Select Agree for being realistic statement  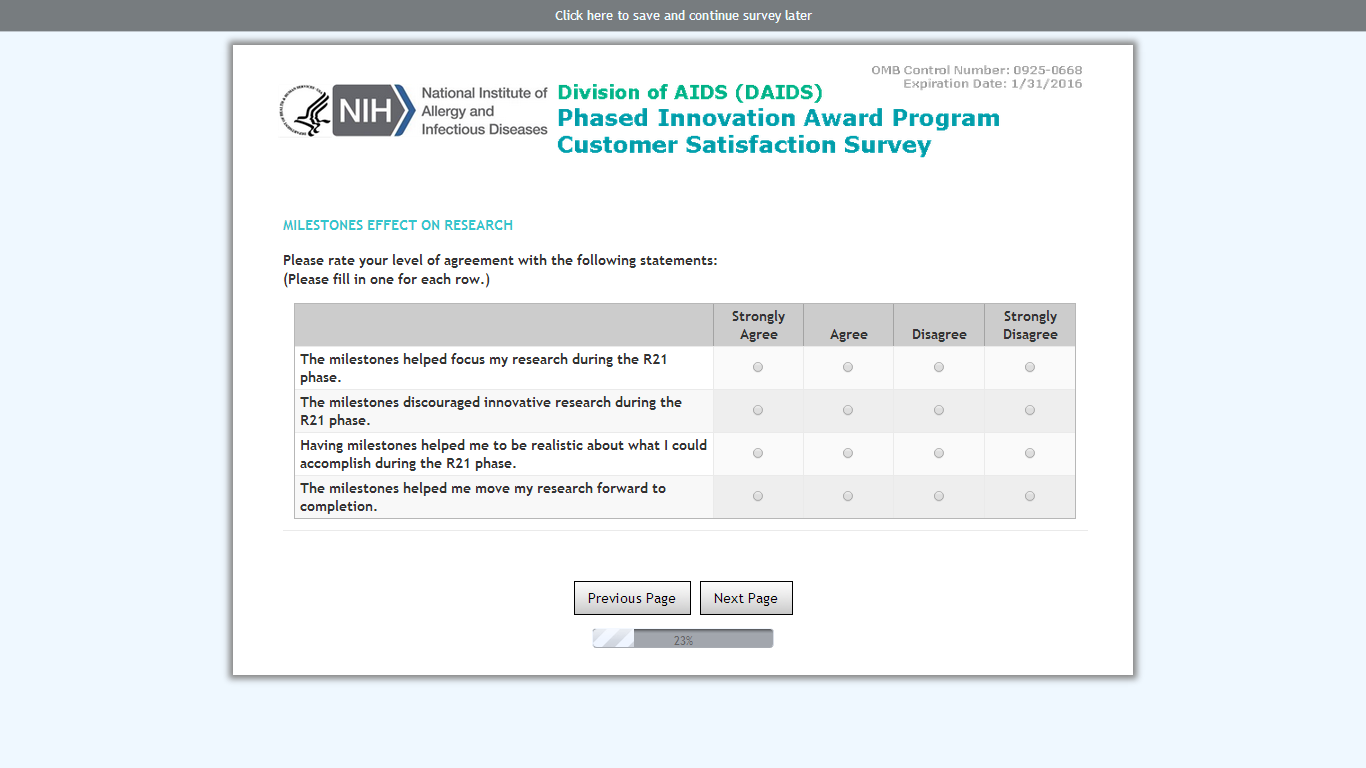848,453
